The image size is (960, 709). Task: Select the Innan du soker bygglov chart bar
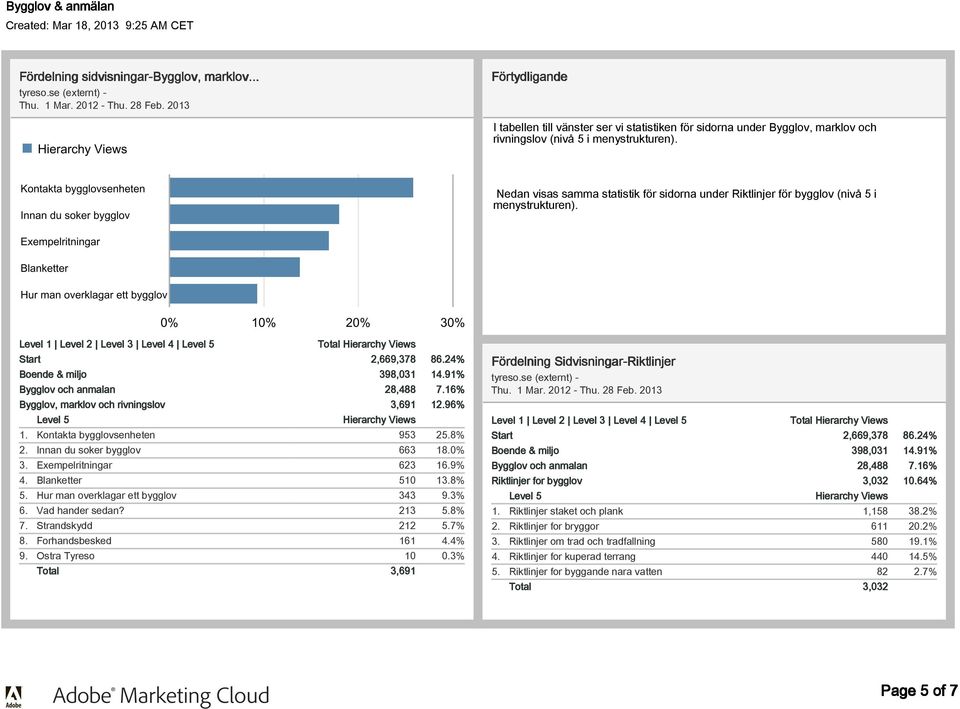click(x=254, y=214)
